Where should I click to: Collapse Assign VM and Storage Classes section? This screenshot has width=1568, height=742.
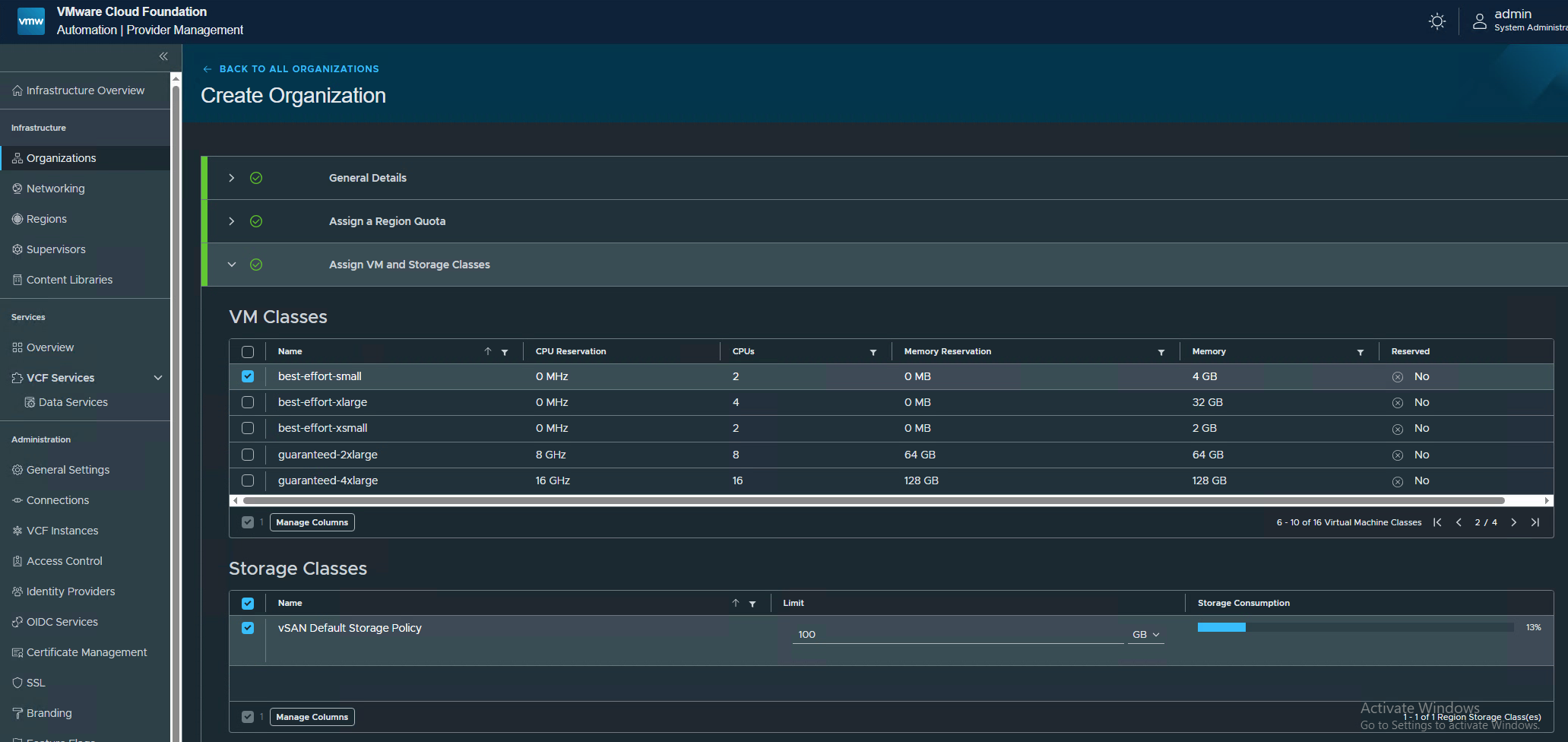232,265
